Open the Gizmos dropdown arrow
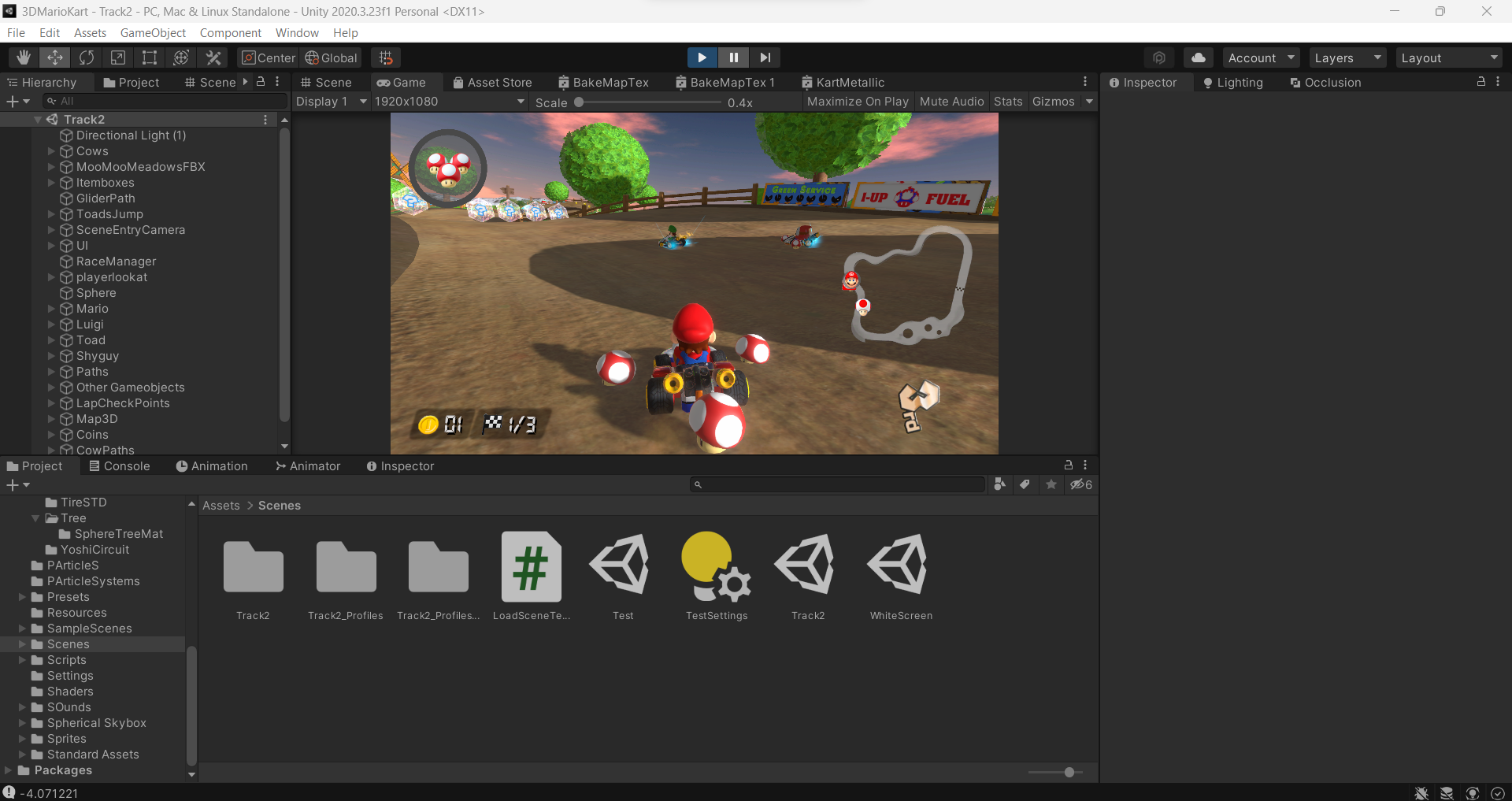Viewport: 1512px width, 801px height. [x=1089, y=102]
